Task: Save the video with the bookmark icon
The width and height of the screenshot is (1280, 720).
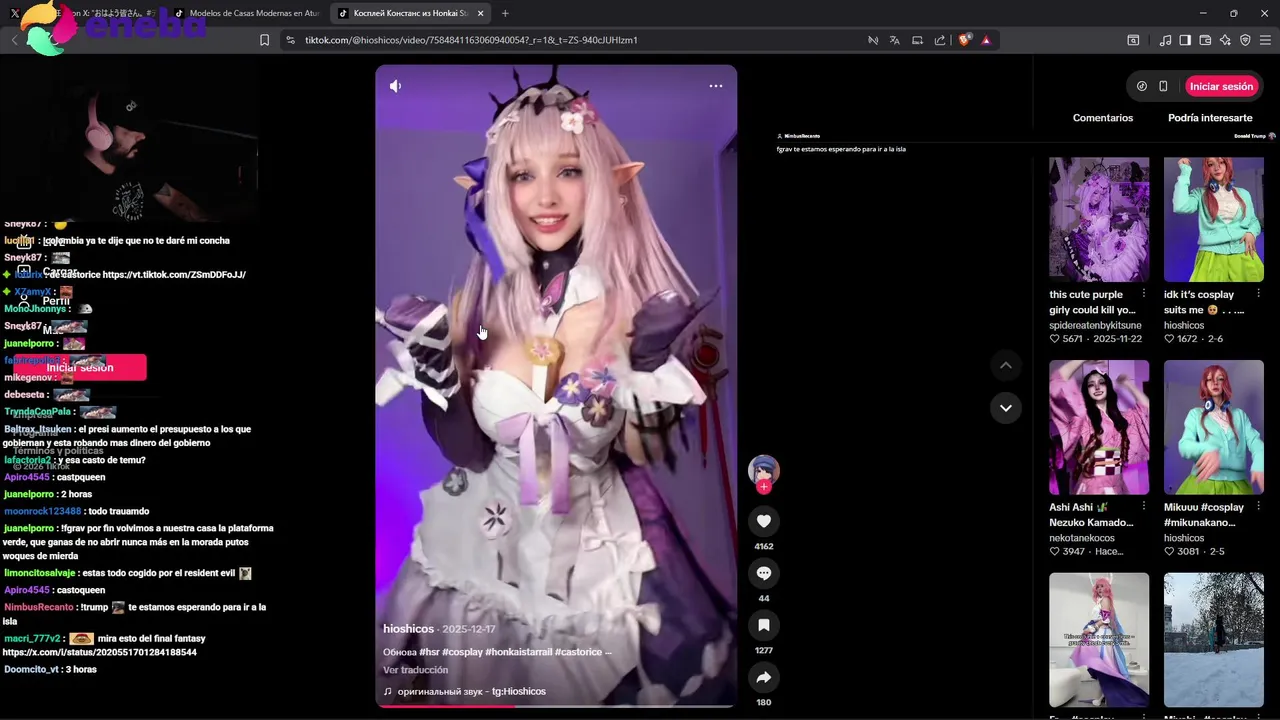Action: [x=764, y=625]
